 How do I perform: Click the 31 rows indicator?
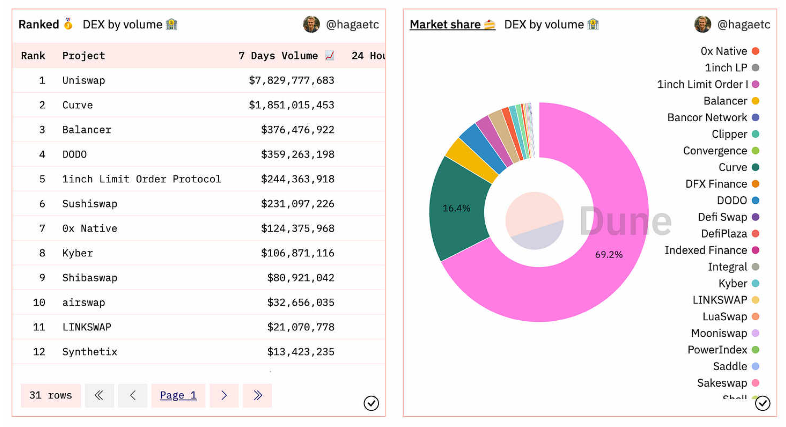[x=51, y=395]
